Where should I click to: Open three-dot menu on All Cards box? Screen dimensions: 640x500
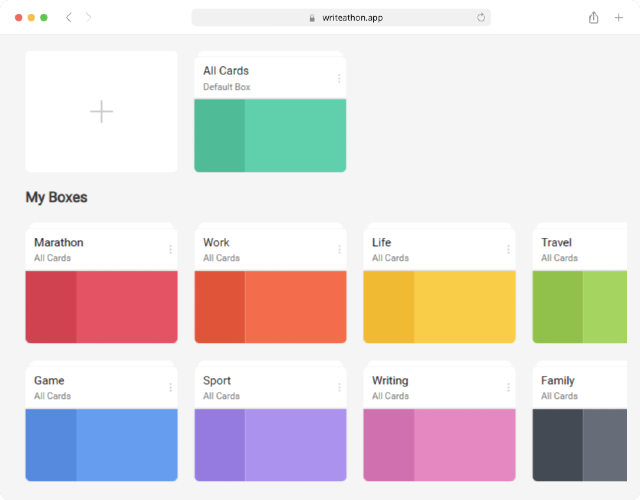coord(339,78)
